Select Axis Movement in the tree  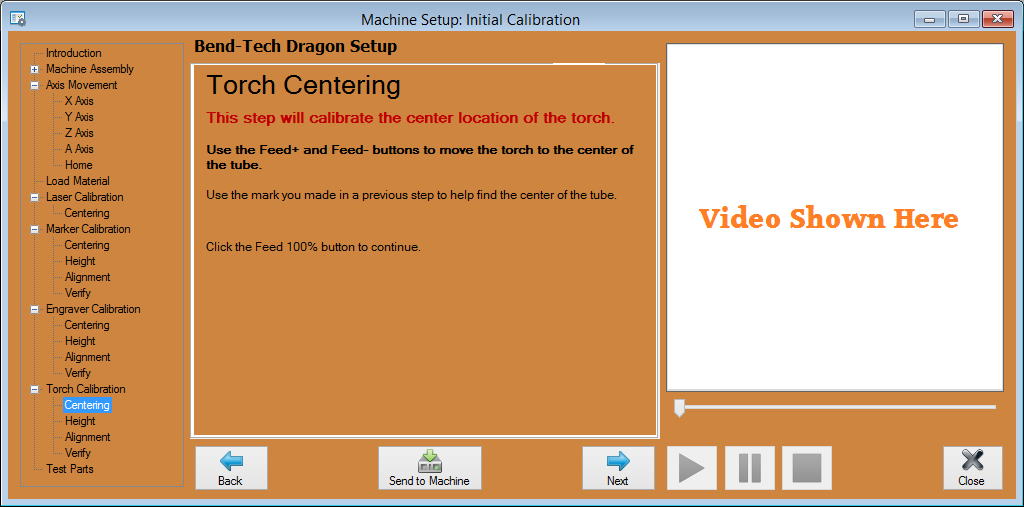click(82, 85)
